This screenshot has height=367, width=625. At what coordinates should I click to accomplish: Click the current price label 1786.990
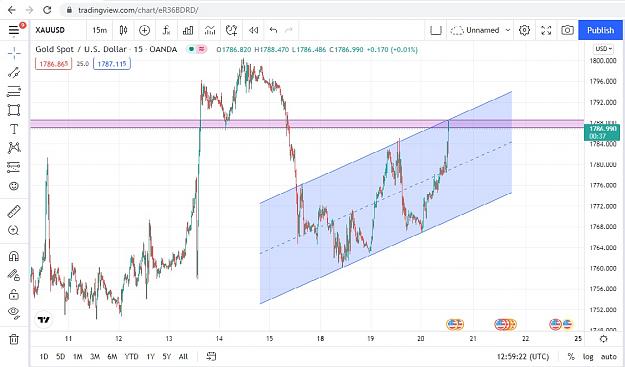[x=602, y=132]
